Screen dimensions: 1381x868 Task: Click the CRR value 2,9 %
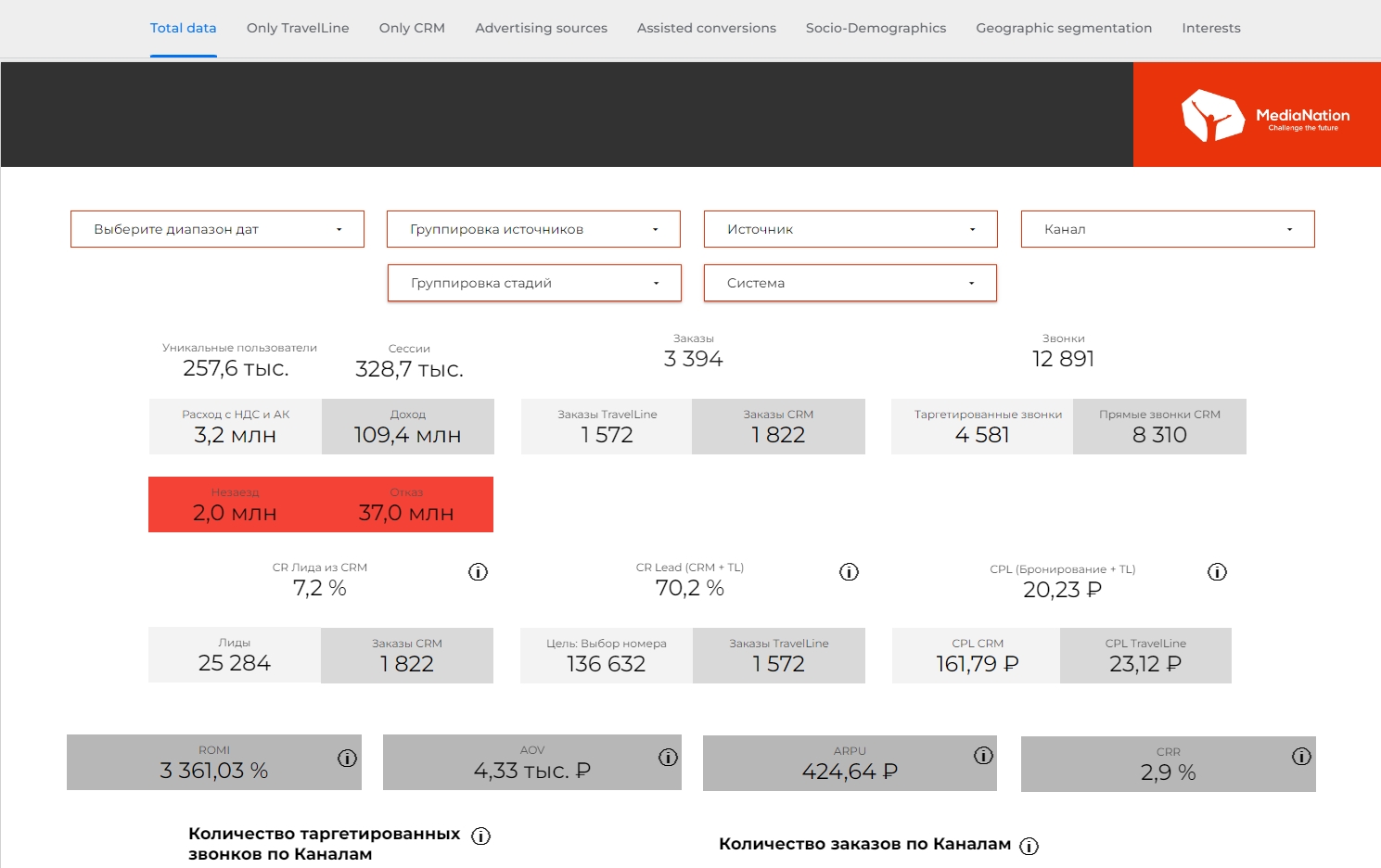click(x=1169, y=772)
